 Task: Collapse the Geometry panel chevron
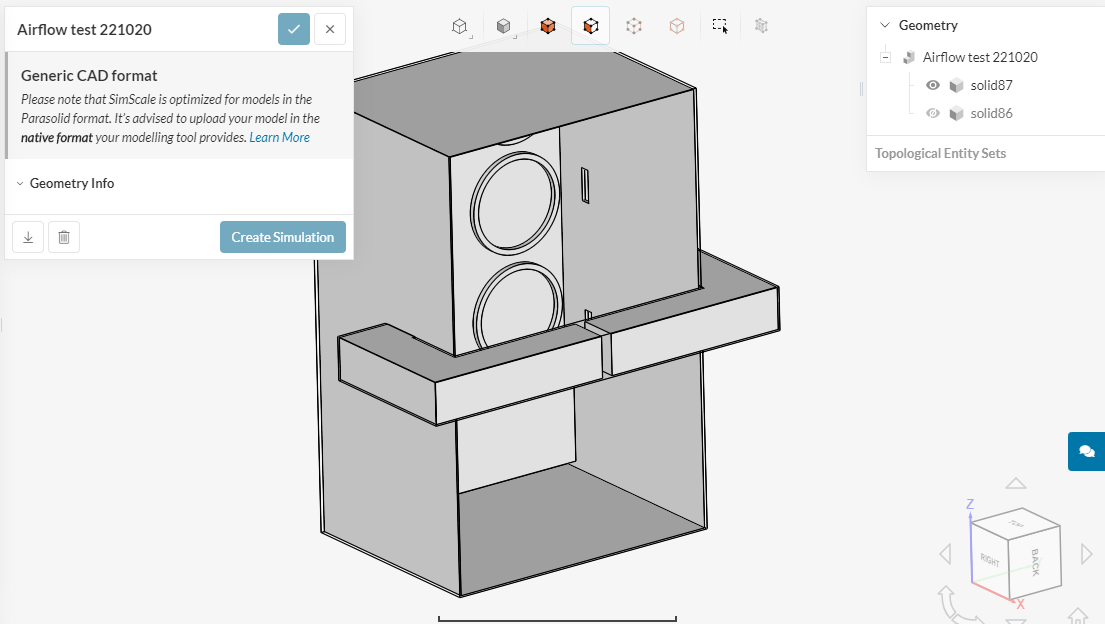pyautogui.click(x=884, y=25)
